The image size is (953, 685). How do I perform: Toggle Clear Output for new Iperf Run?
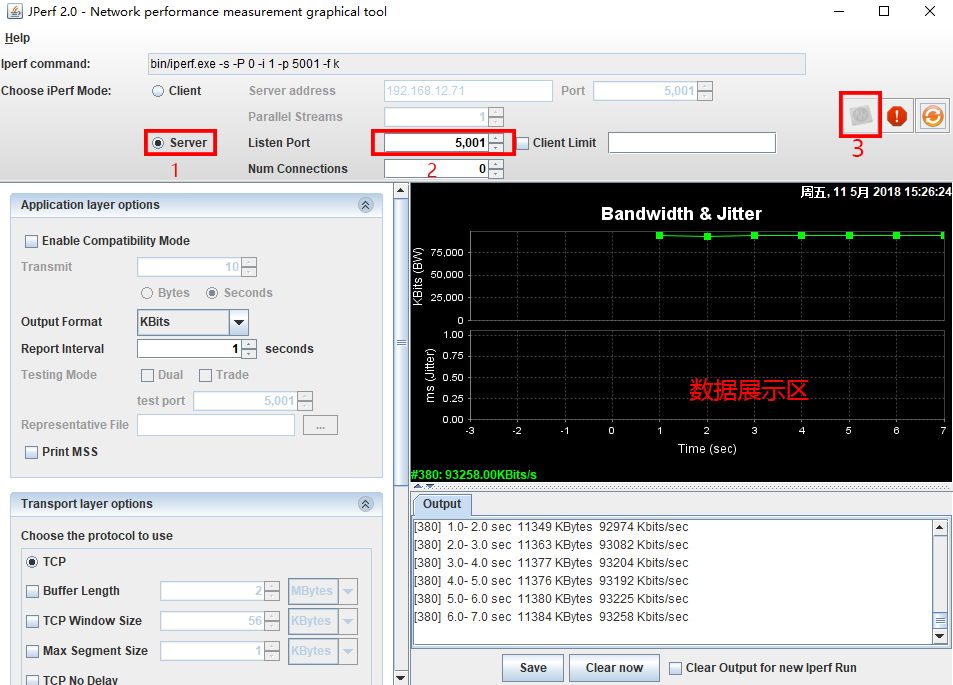tap(676, 668)
